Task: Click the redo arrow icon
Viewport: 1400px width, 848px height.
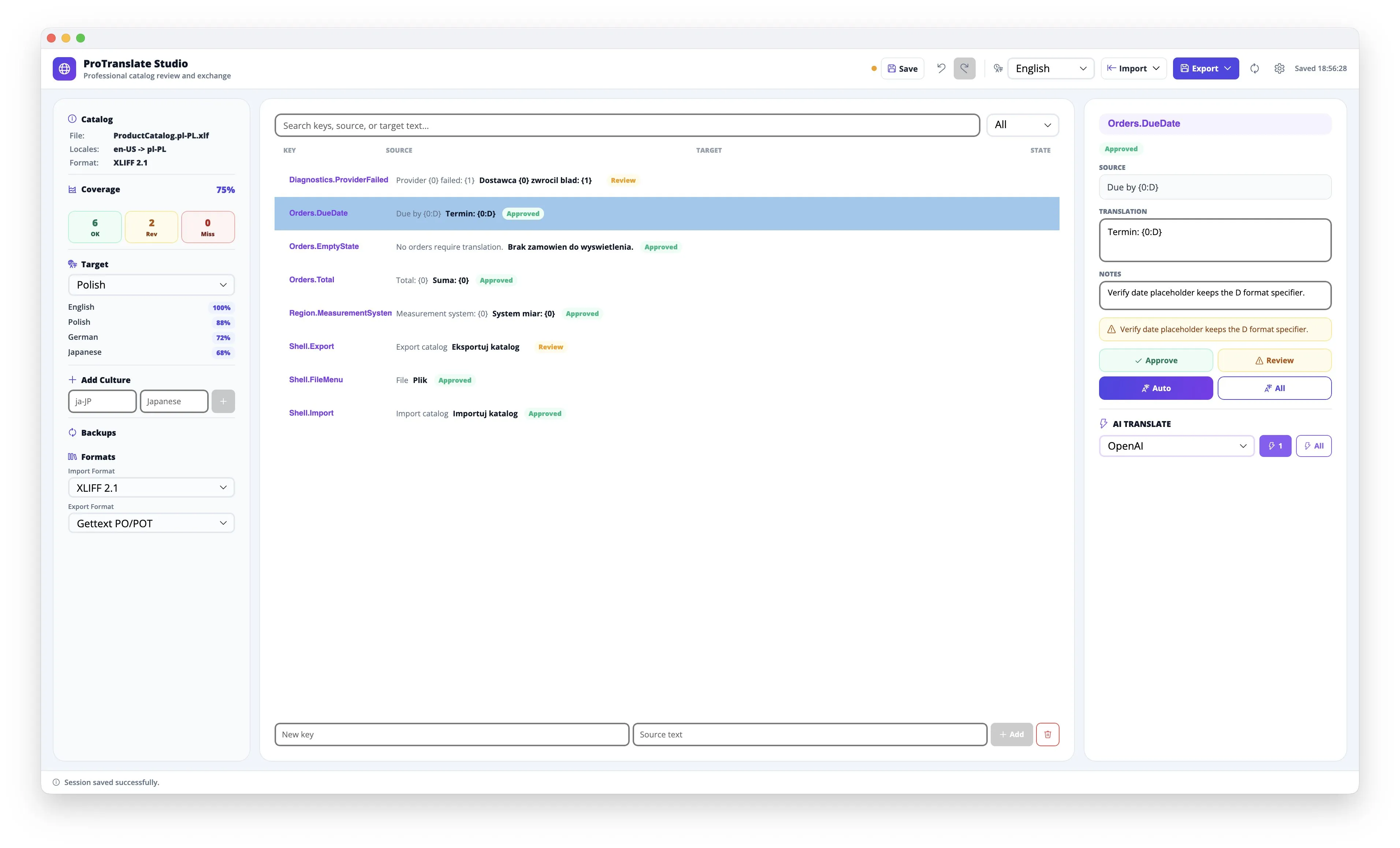Action: tap(964, 68)
